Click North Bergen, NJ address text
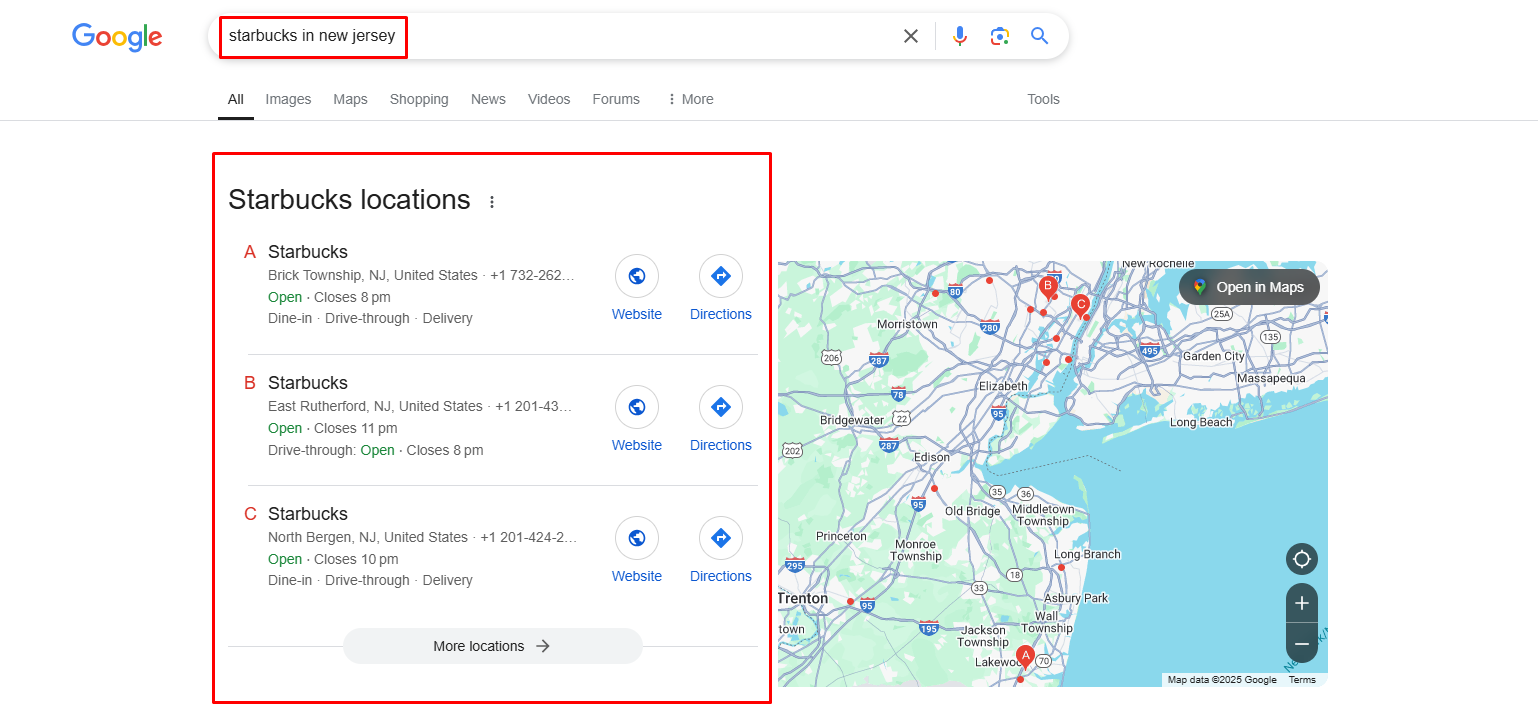This screenshot has width=1538, height=723. click(368, 537)
